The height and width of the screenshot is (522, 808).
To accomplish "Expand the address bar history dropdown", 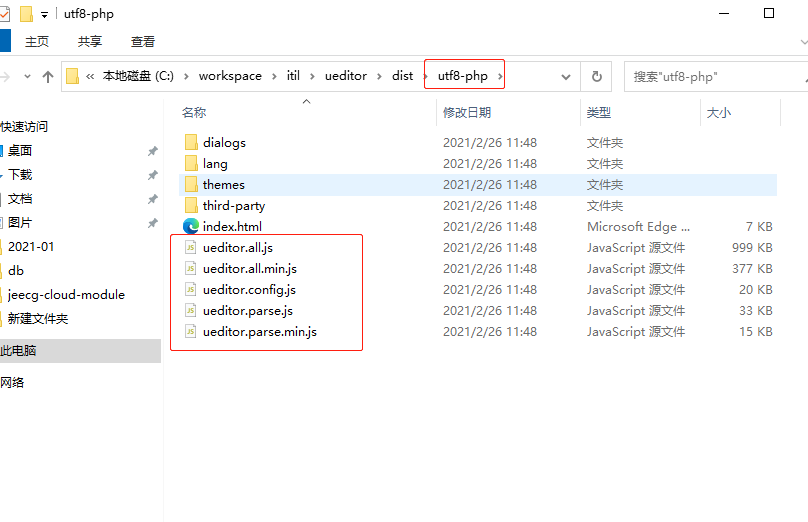I will pos(566,77).
